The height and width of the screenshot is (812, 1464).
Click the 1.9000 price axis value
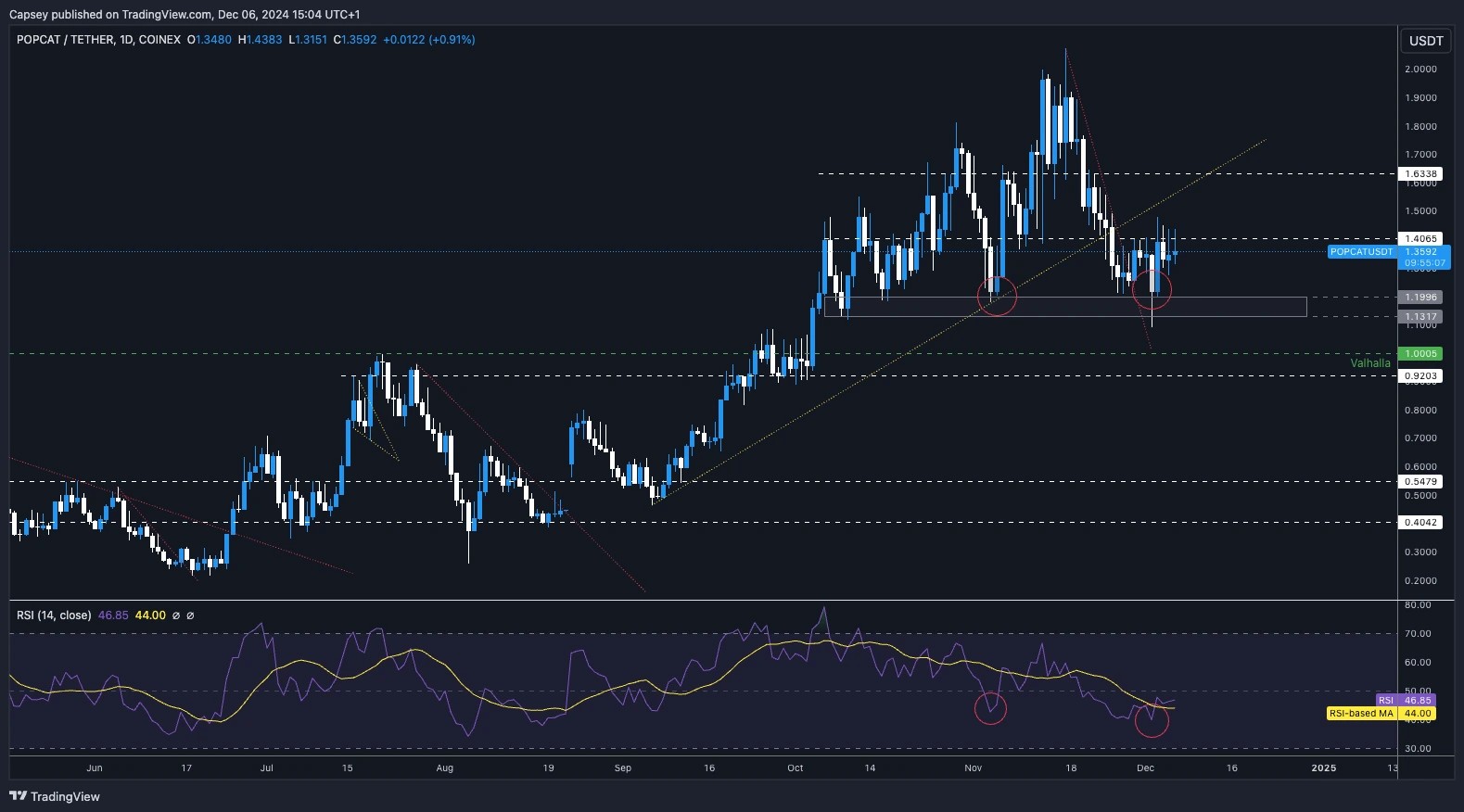1421,98
